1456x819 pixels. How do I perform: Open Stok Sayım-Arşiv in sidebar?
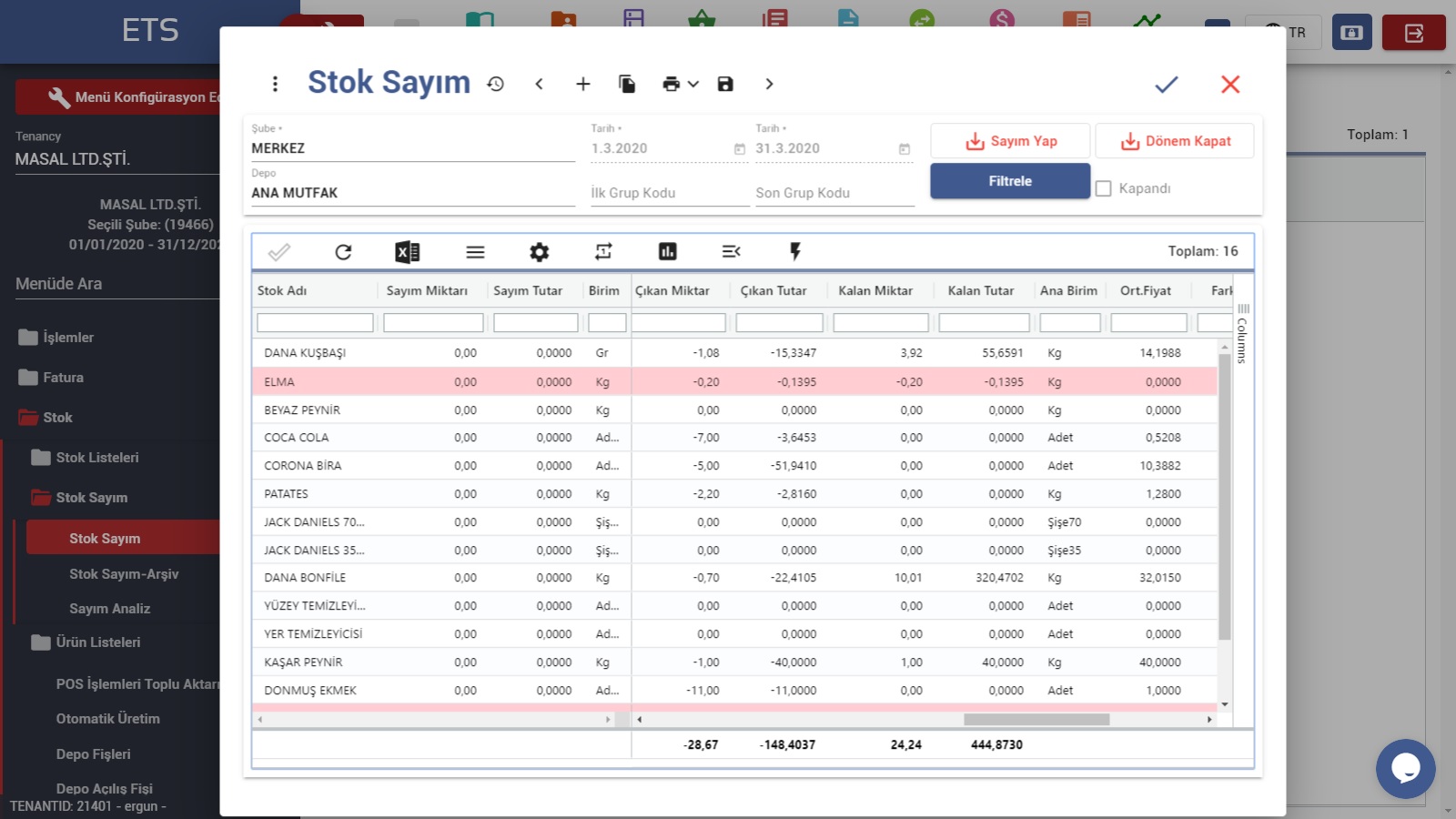pos(124,574)
